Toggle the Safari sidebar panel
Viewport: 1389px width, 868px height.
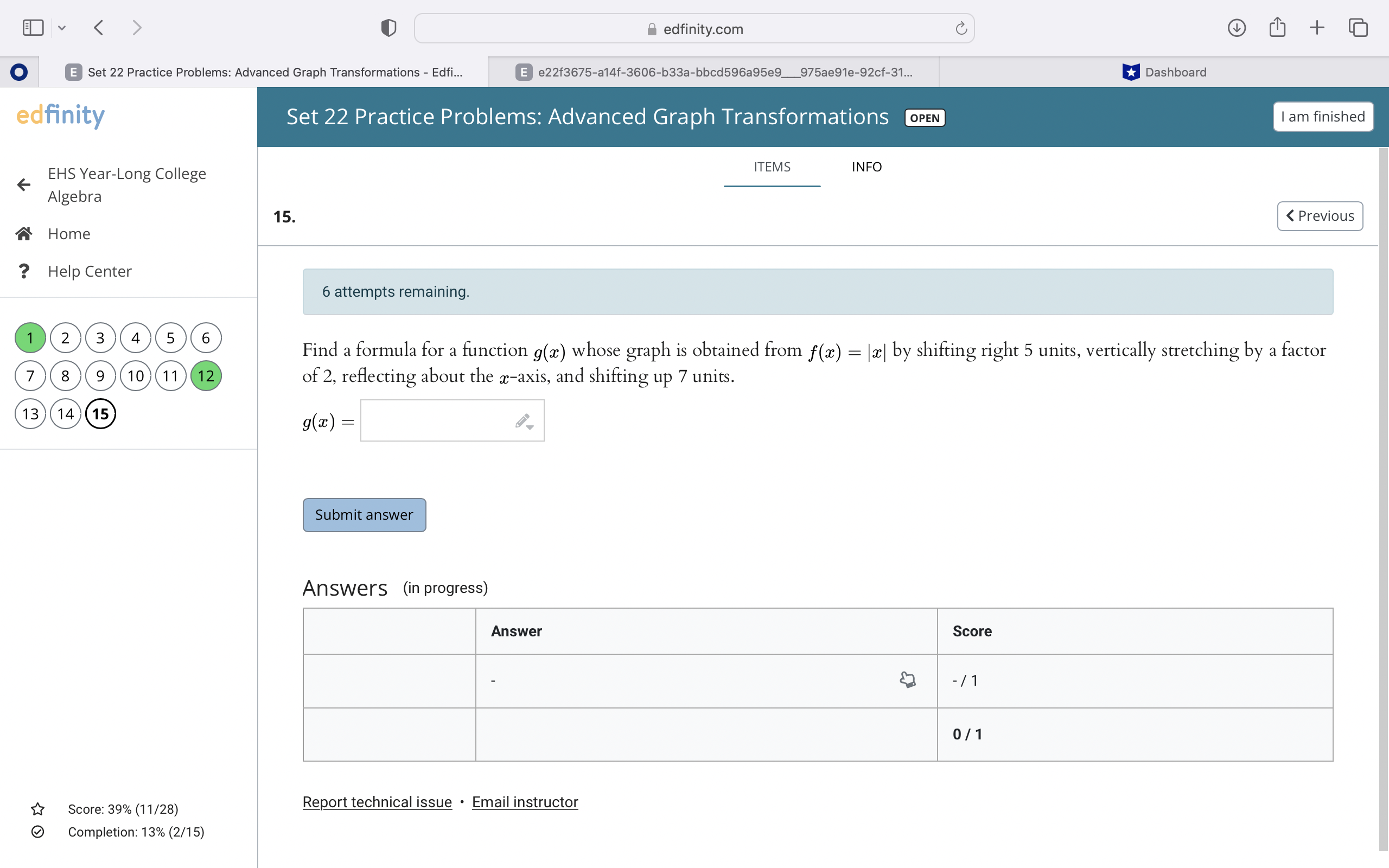32,27
